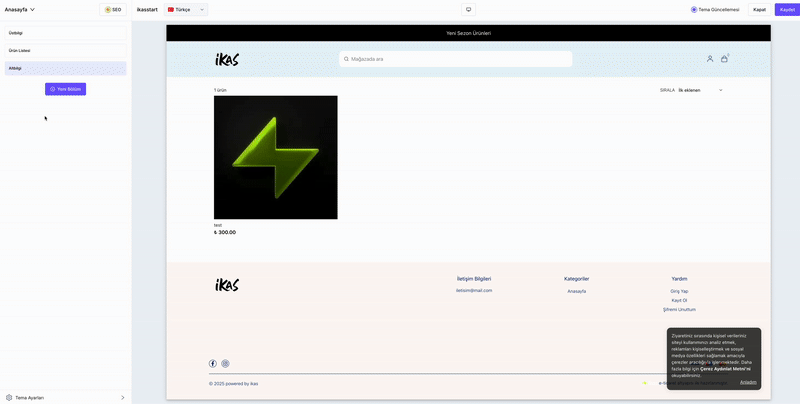The image size is (800, 404).
Task: Click the ikas logo in the footer
Action: coord(227,285)
